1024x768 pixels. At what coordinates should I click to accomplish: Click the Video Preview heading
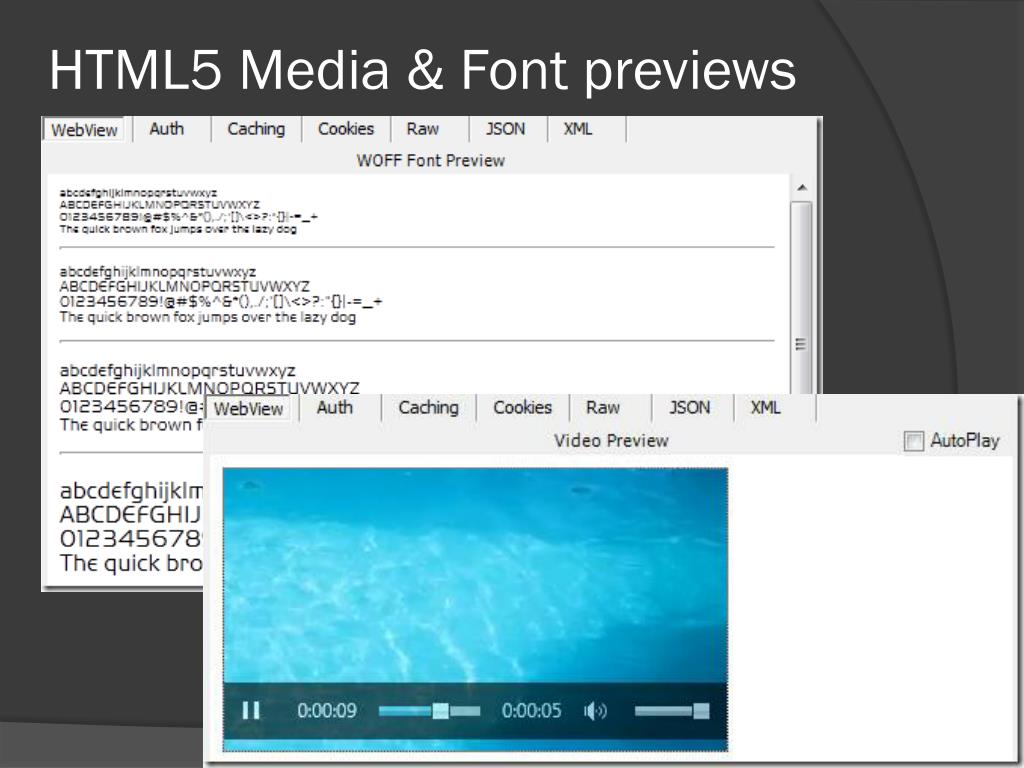(x=611, y=441)
